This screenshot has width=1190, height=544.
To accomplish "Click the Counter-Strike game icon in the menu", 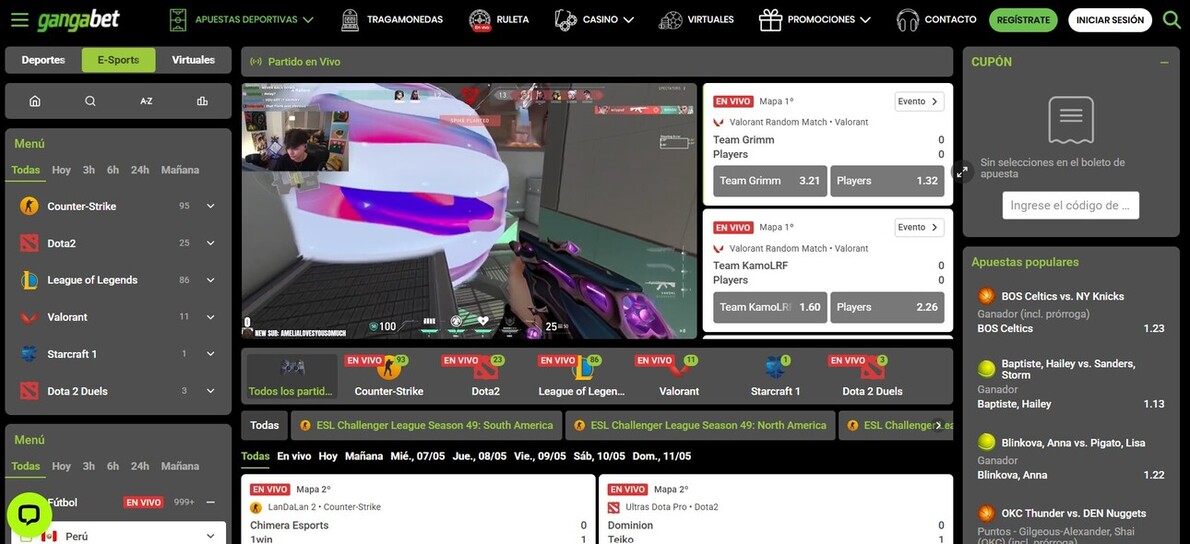I will [x=29, y=206].
